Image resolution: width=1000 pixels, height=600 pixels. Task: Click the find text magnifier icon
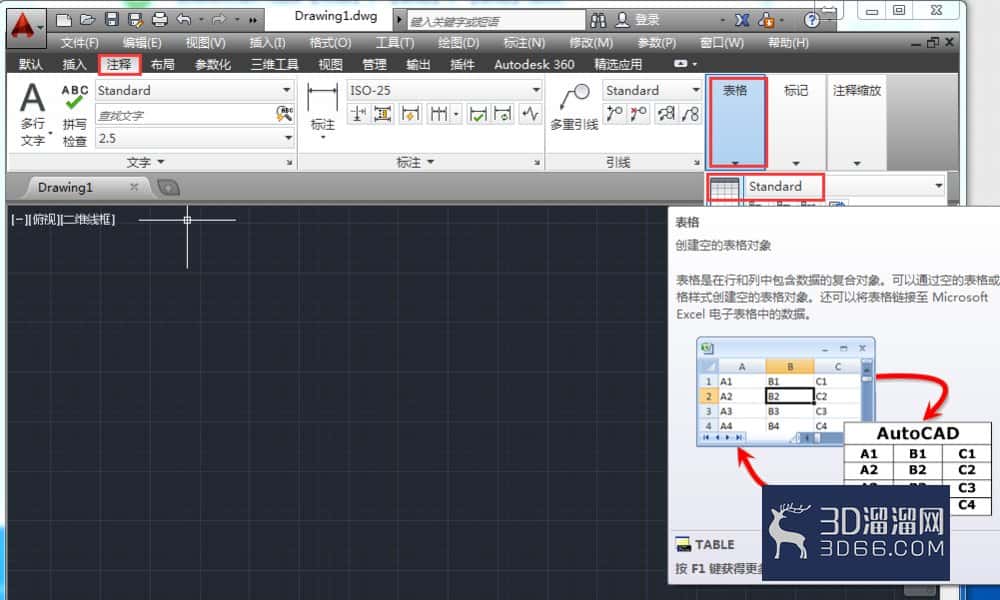tap(284, 114)
